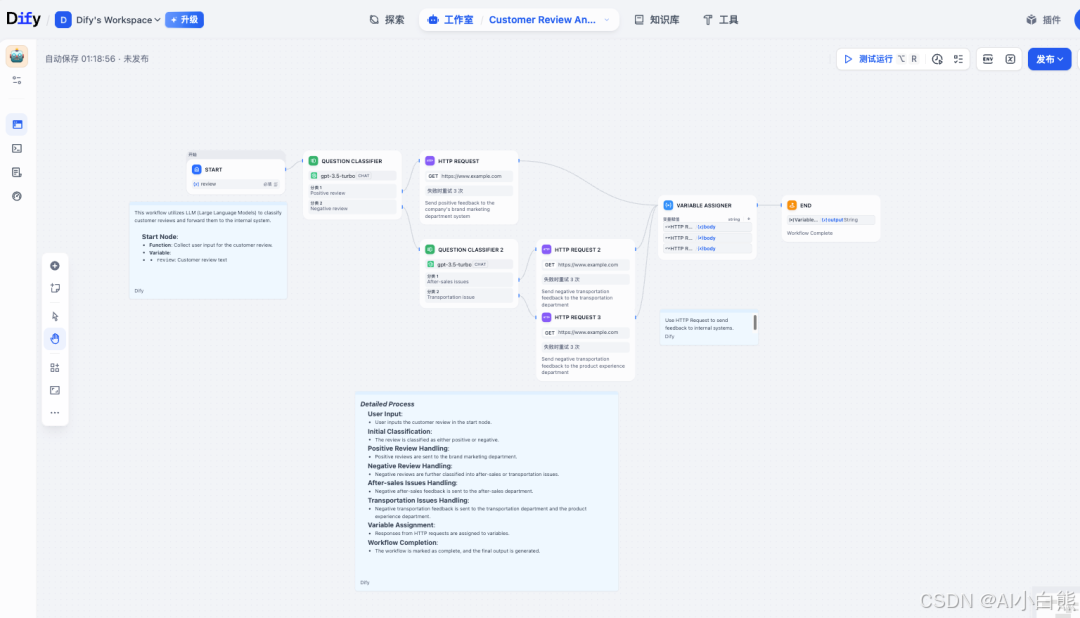Click the 失败时重试 3 次 row in HTTP REQUEST
Viewport: 1080px width, 618px height.
(468, 191)
